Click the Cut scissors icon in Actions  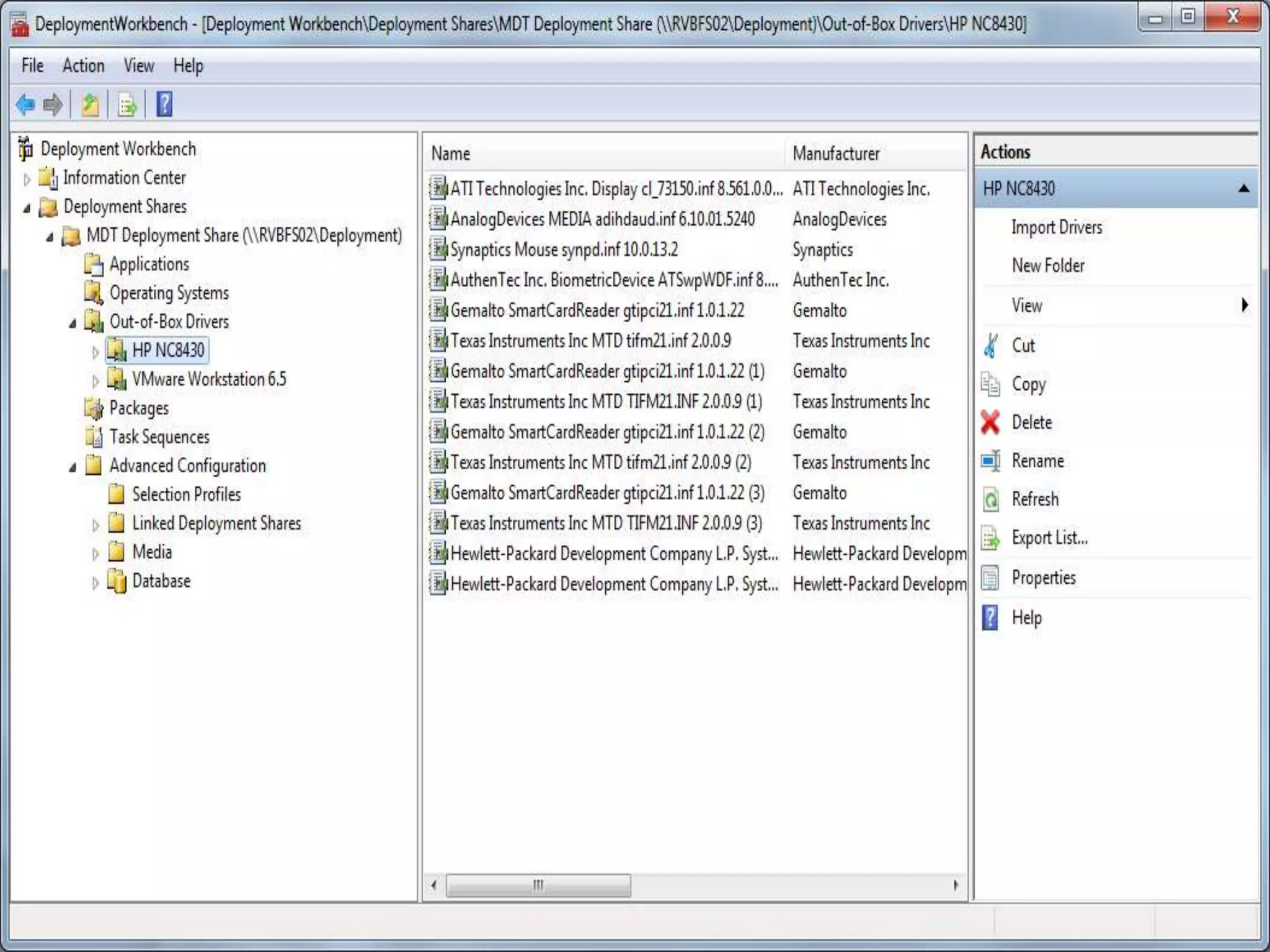(x=991, y=345)
